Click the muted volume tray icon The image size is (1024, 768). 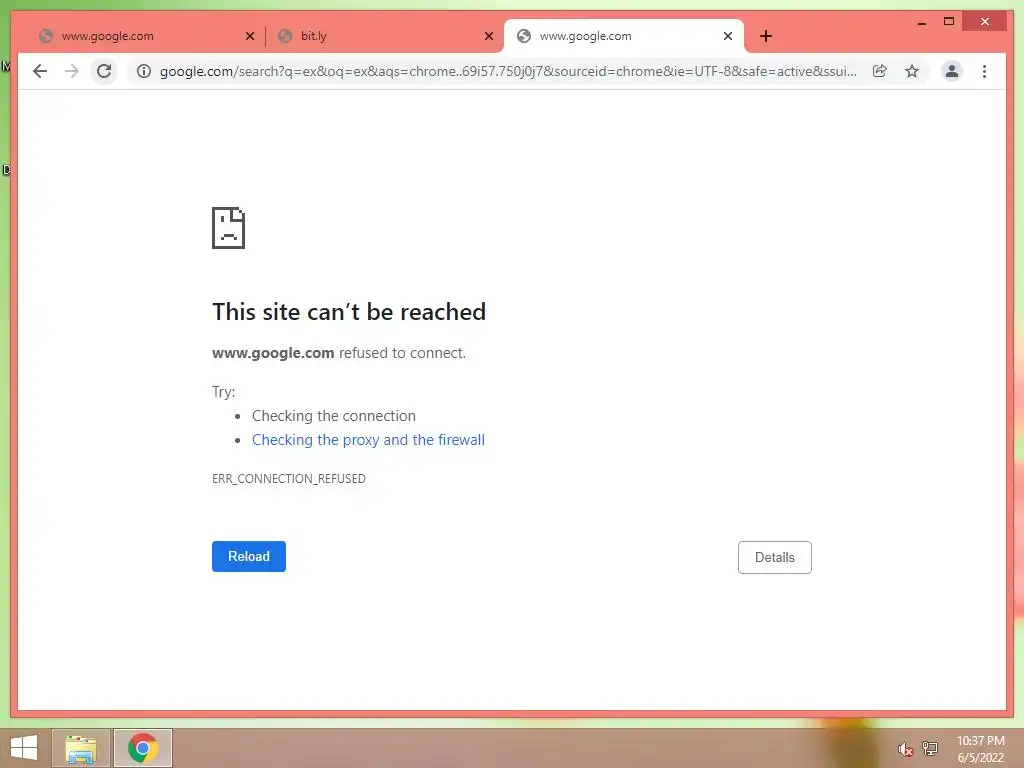coord(905,748)
